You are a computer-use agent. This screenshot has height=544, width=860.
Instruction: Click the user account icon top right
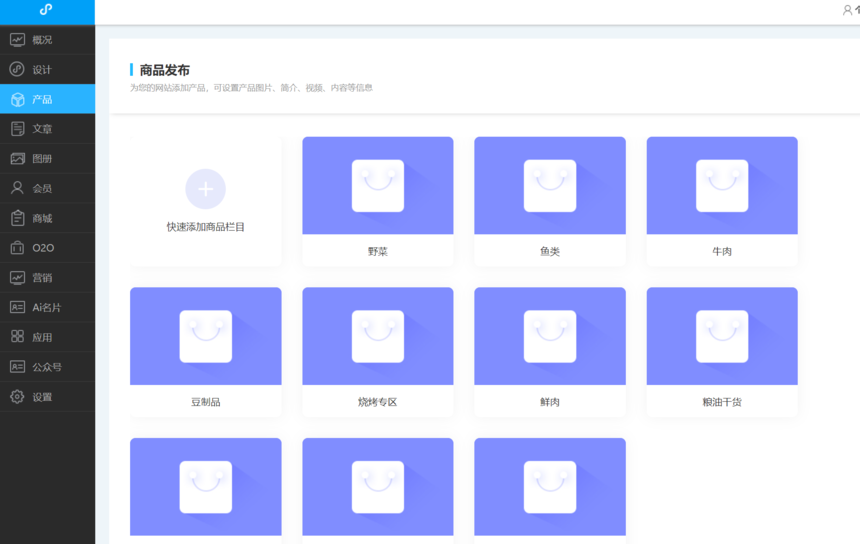847,10
